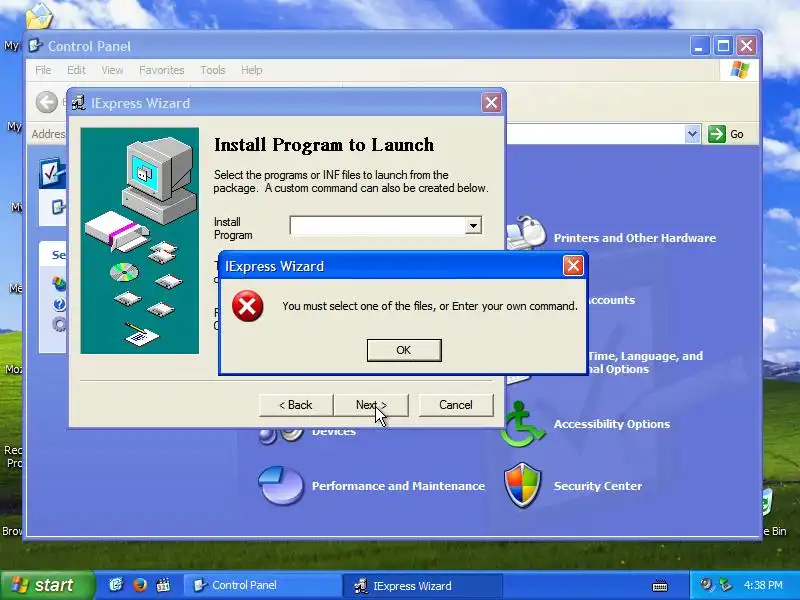This screenshot has width=800, height=600.
Task: Close the Control Panel window
Action: (746, 46)
